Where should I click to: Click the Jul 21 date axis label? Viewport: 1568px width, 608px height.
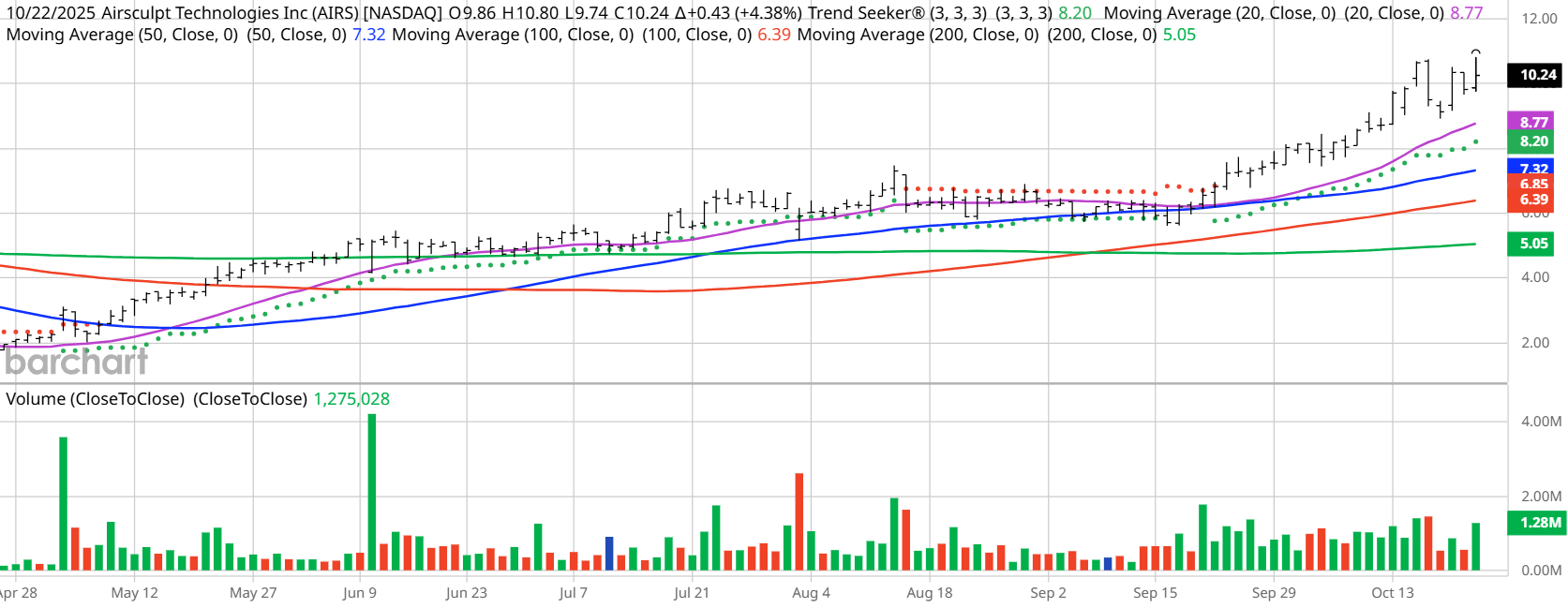[692, 592]
